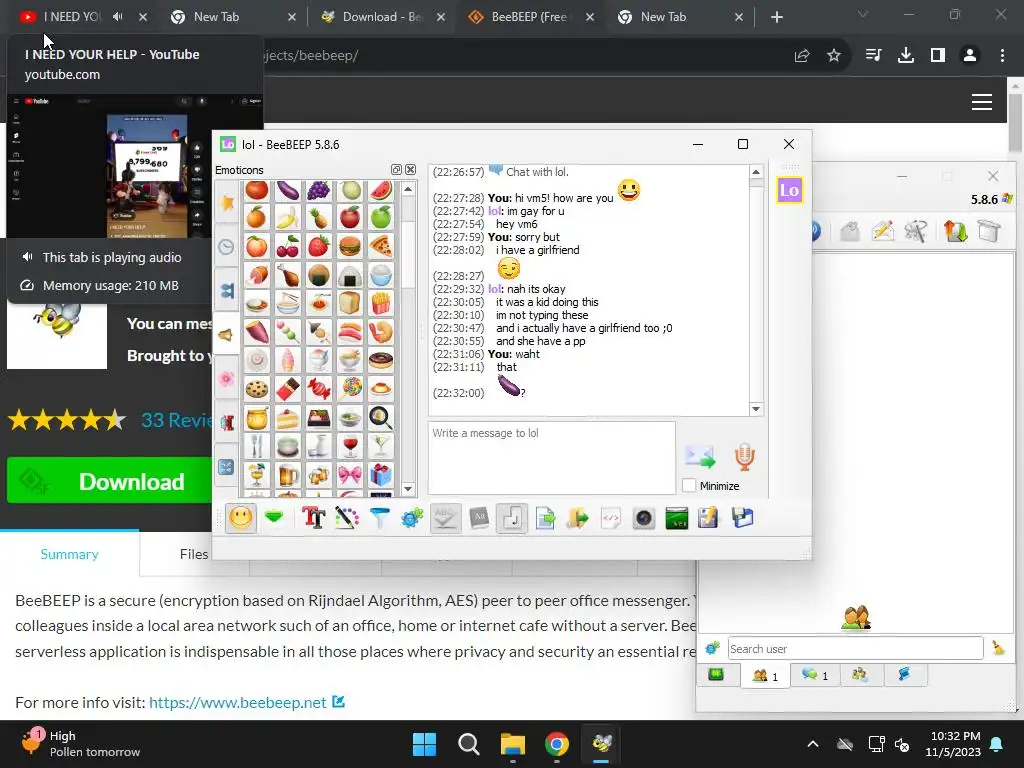Insert the honey pot emoticon
The image size is (1024, 768).
pos(257,418)
